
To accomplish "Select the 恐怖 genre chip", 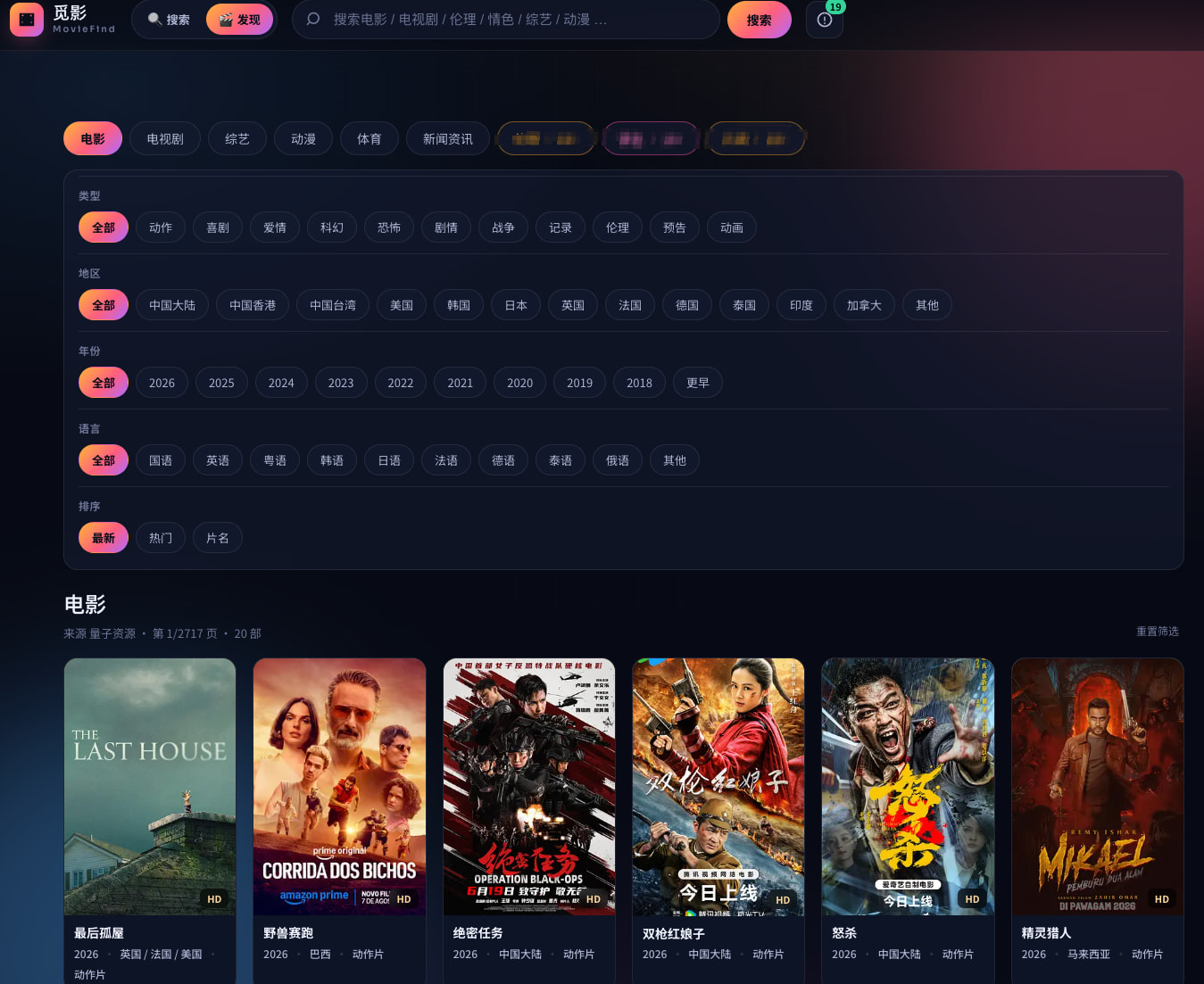I will pyautogui.click(x=389, y=227).
